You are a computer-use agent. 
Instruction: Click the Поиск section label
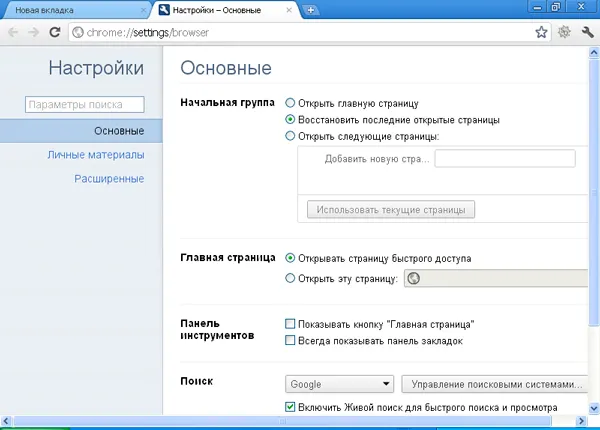pos(197,381)
